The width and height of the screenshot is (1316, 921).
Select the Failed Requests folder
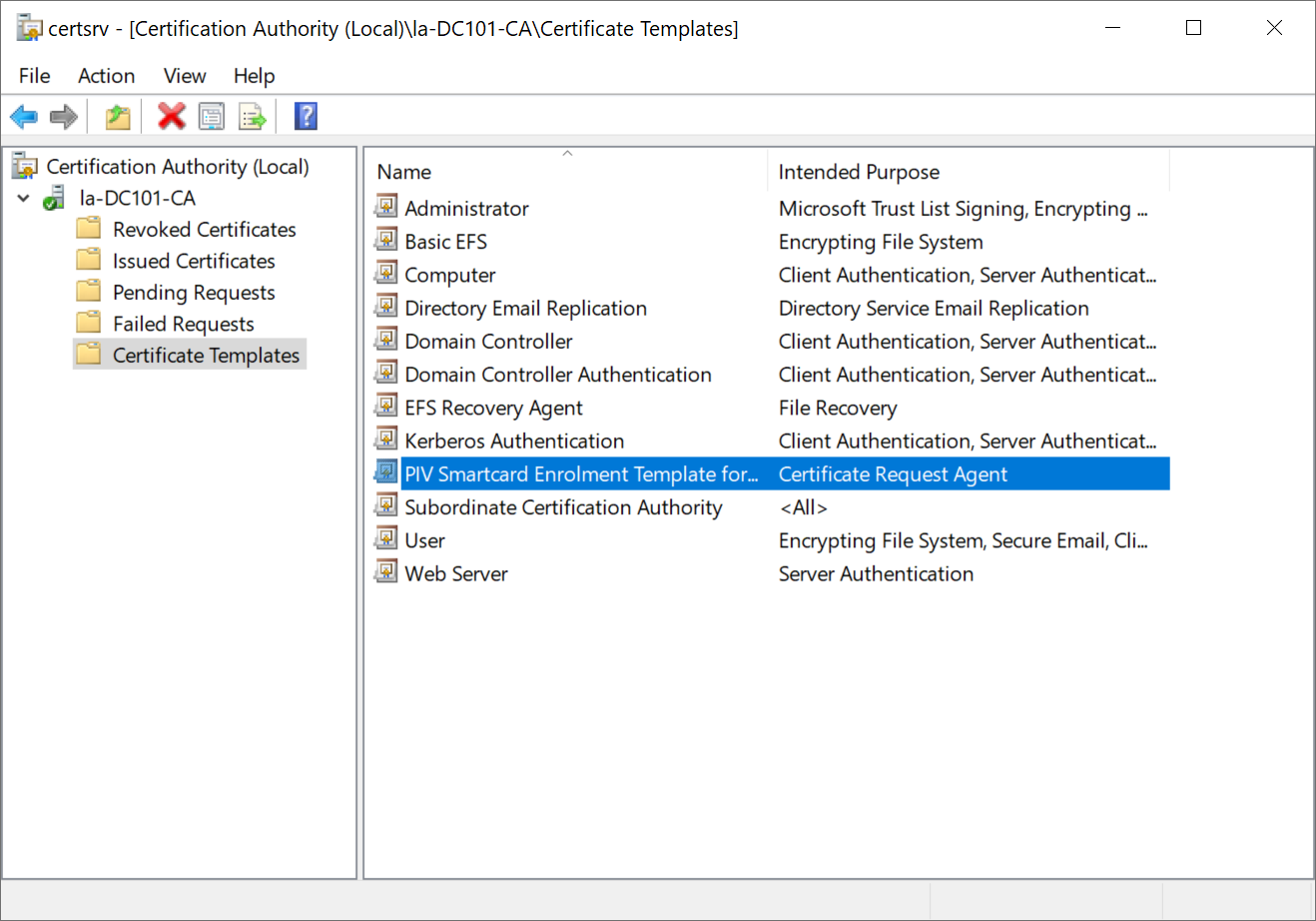[183, 324]
